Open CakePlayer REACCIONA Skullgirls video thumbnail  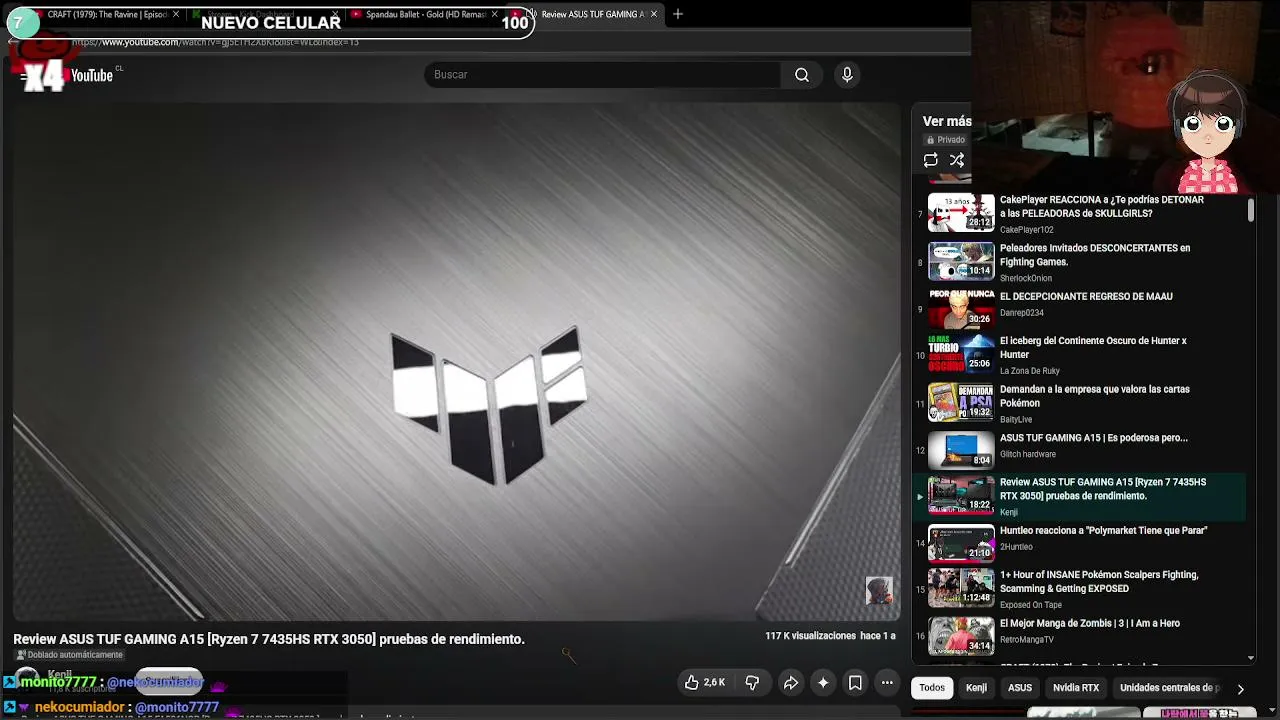pos(961,213)
